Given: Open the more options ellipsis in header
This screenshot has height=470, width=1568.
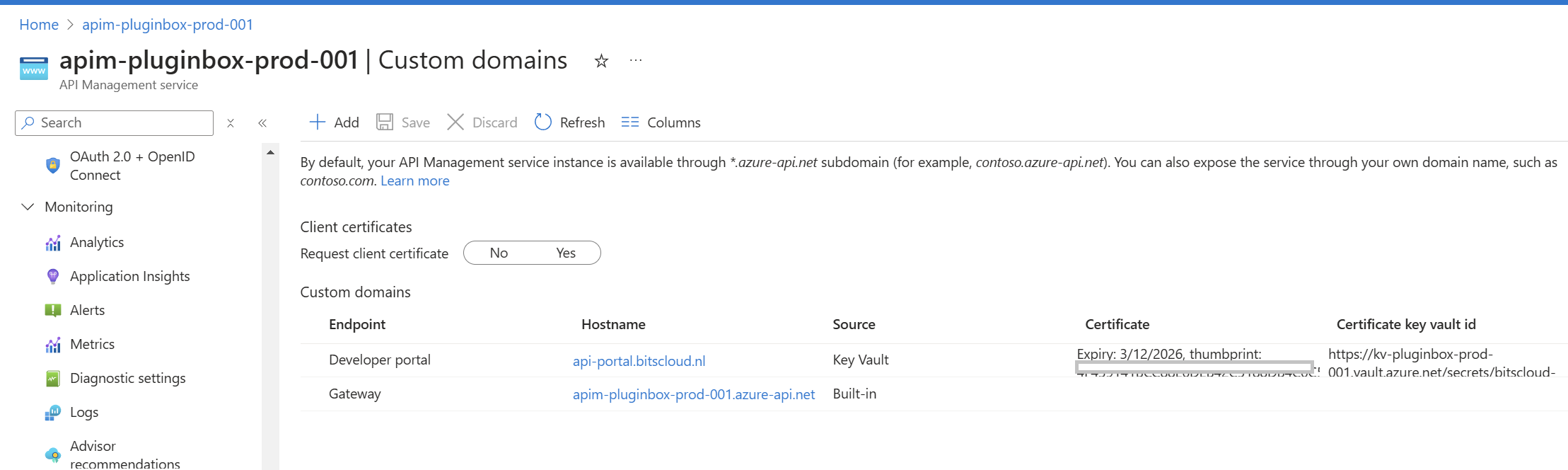Looking at the screenshot, I should pos(636,60).
